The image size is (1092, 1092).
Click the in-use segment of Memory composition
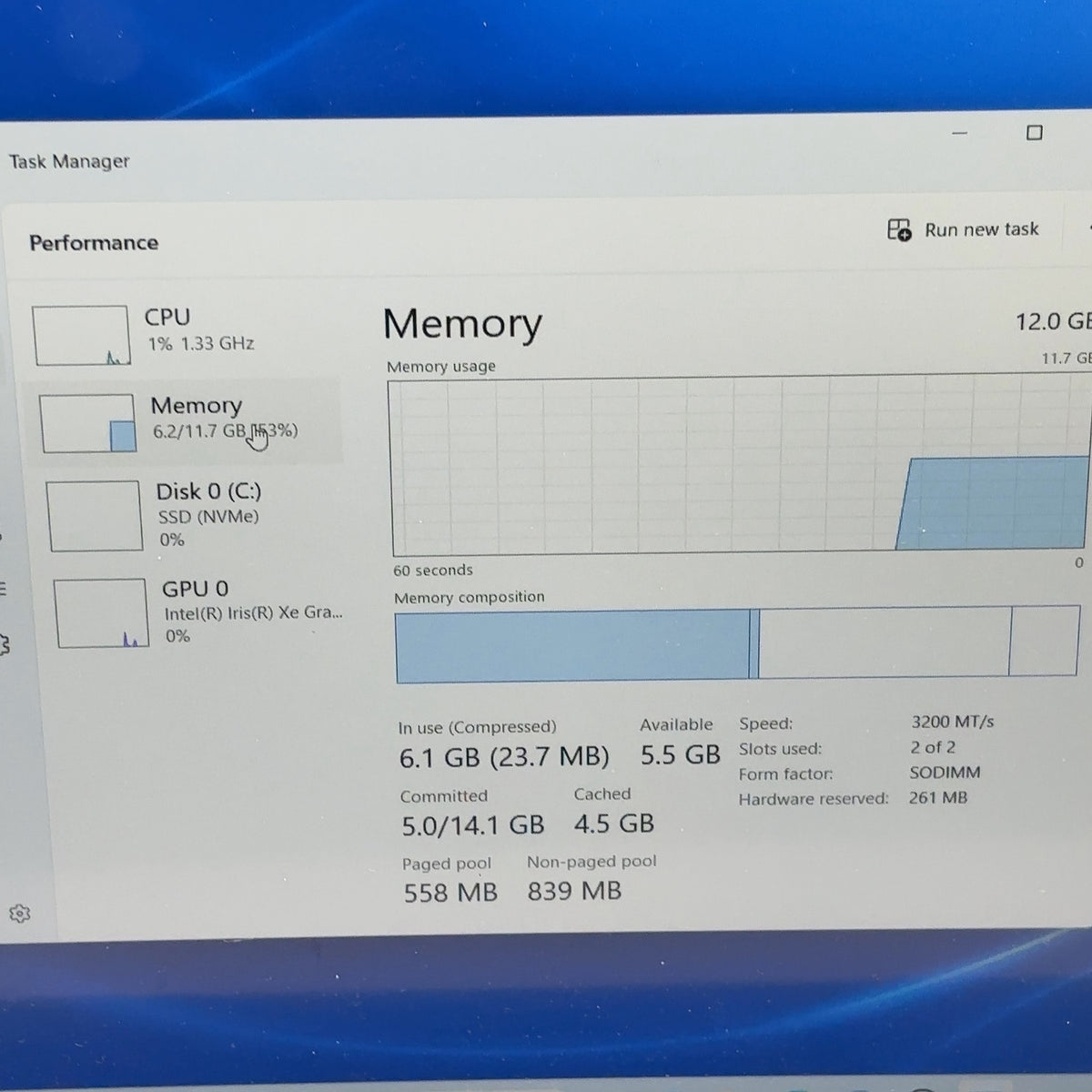[572, 646]
